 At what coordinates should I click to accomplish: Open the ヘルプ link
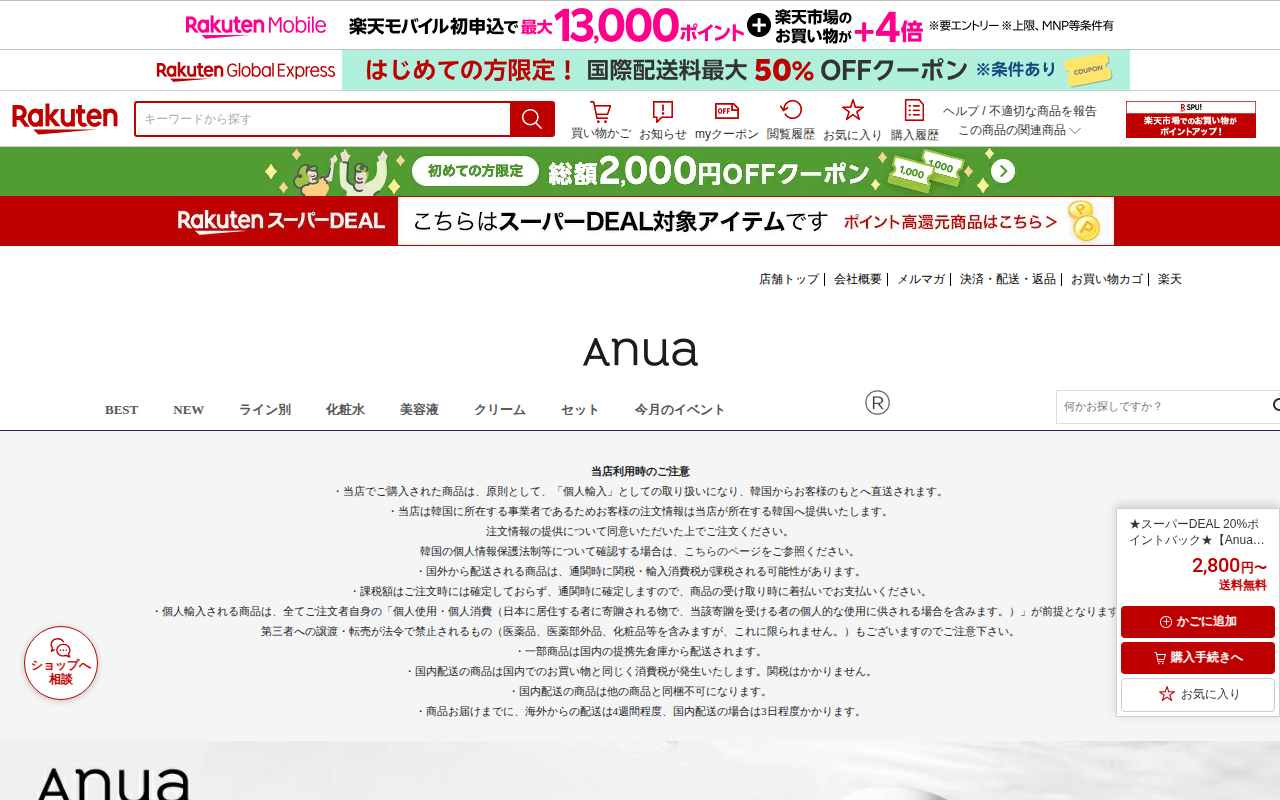click(x=961, y=111)
